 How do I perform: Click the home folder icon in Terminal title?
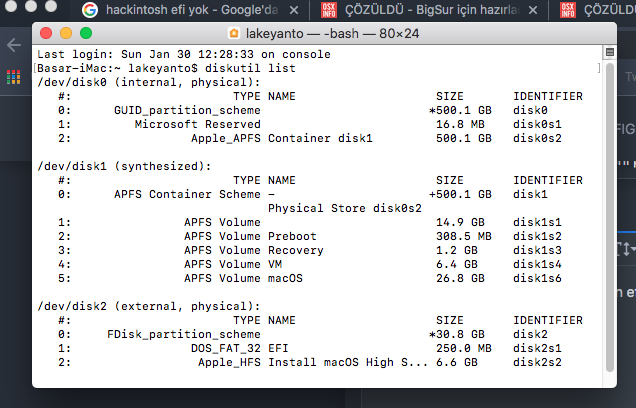tap(234, 32)
